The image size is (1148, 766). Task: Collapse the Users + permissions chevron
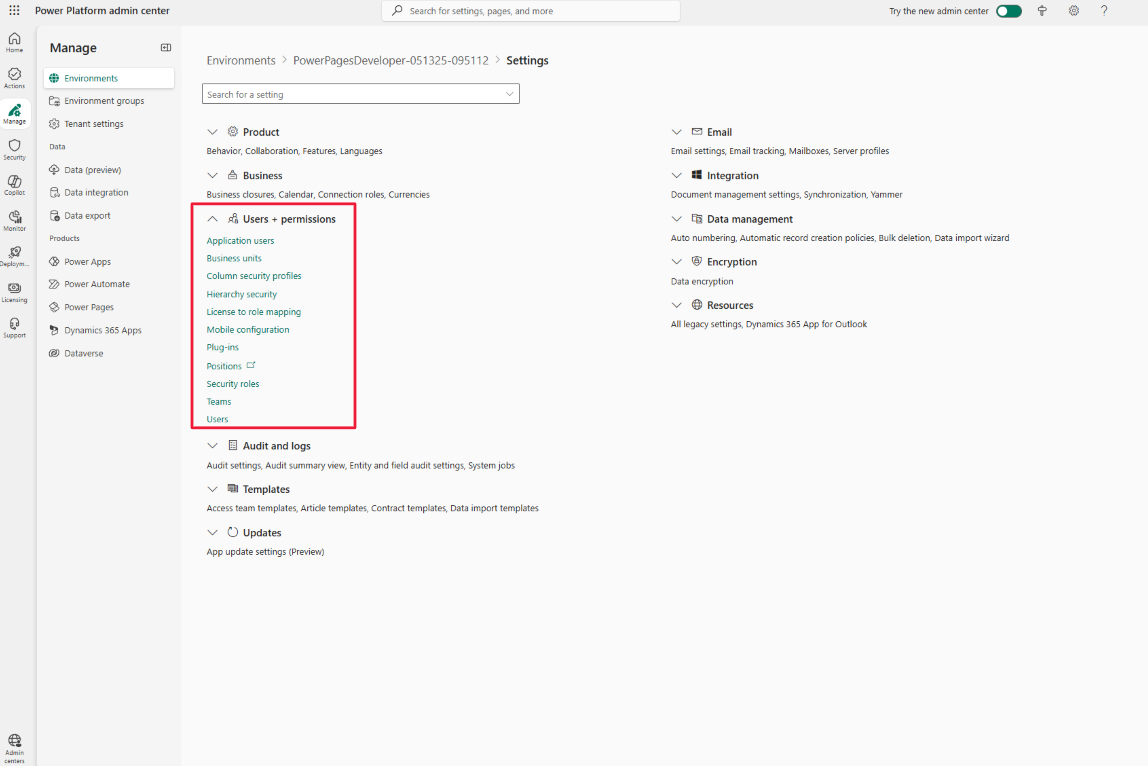click(212, 219)
